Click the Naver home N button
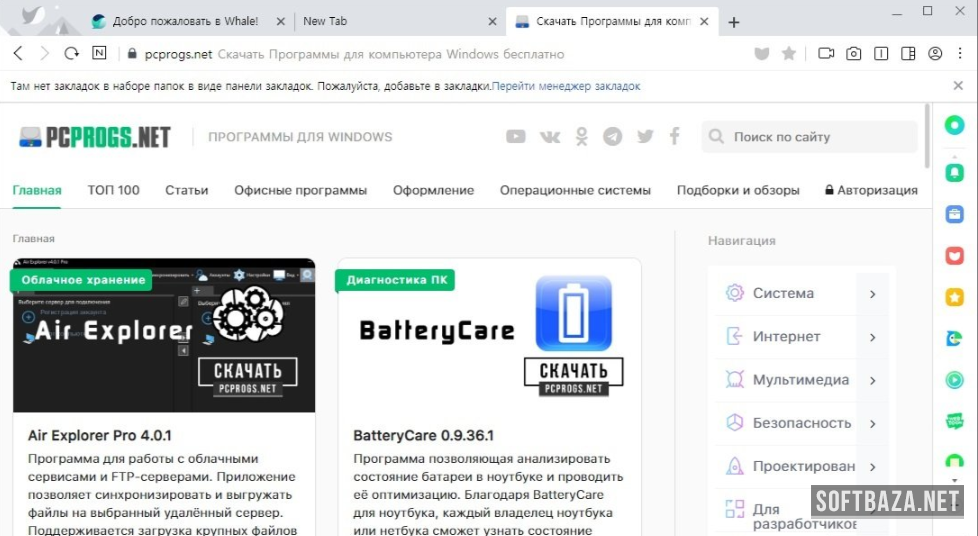The height and width of the screenshot is (536, 978). [x=100, y=54]
